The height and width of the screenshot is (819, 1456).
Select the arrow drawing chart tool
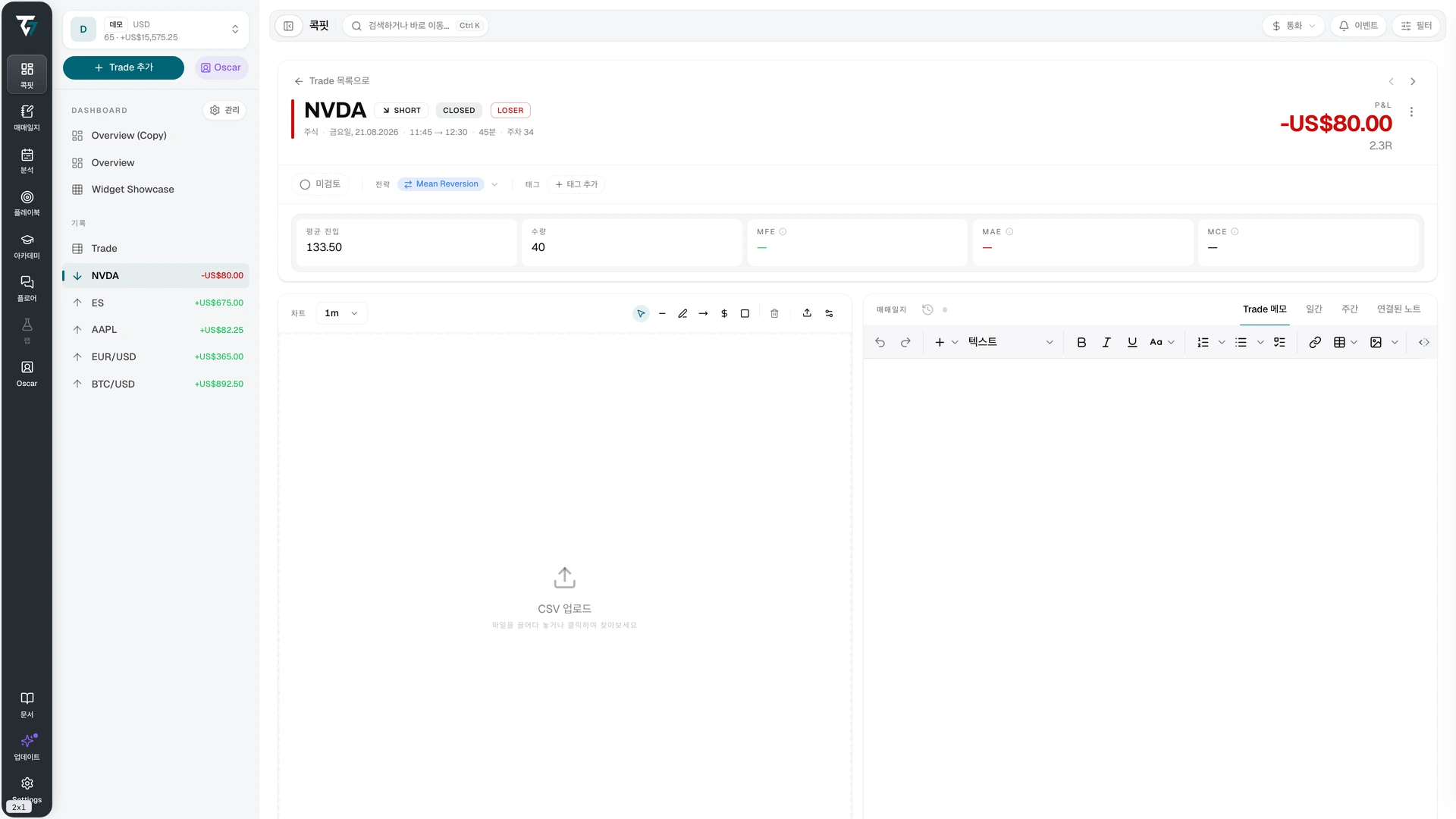pyautogui.click(x=703, y=313)
